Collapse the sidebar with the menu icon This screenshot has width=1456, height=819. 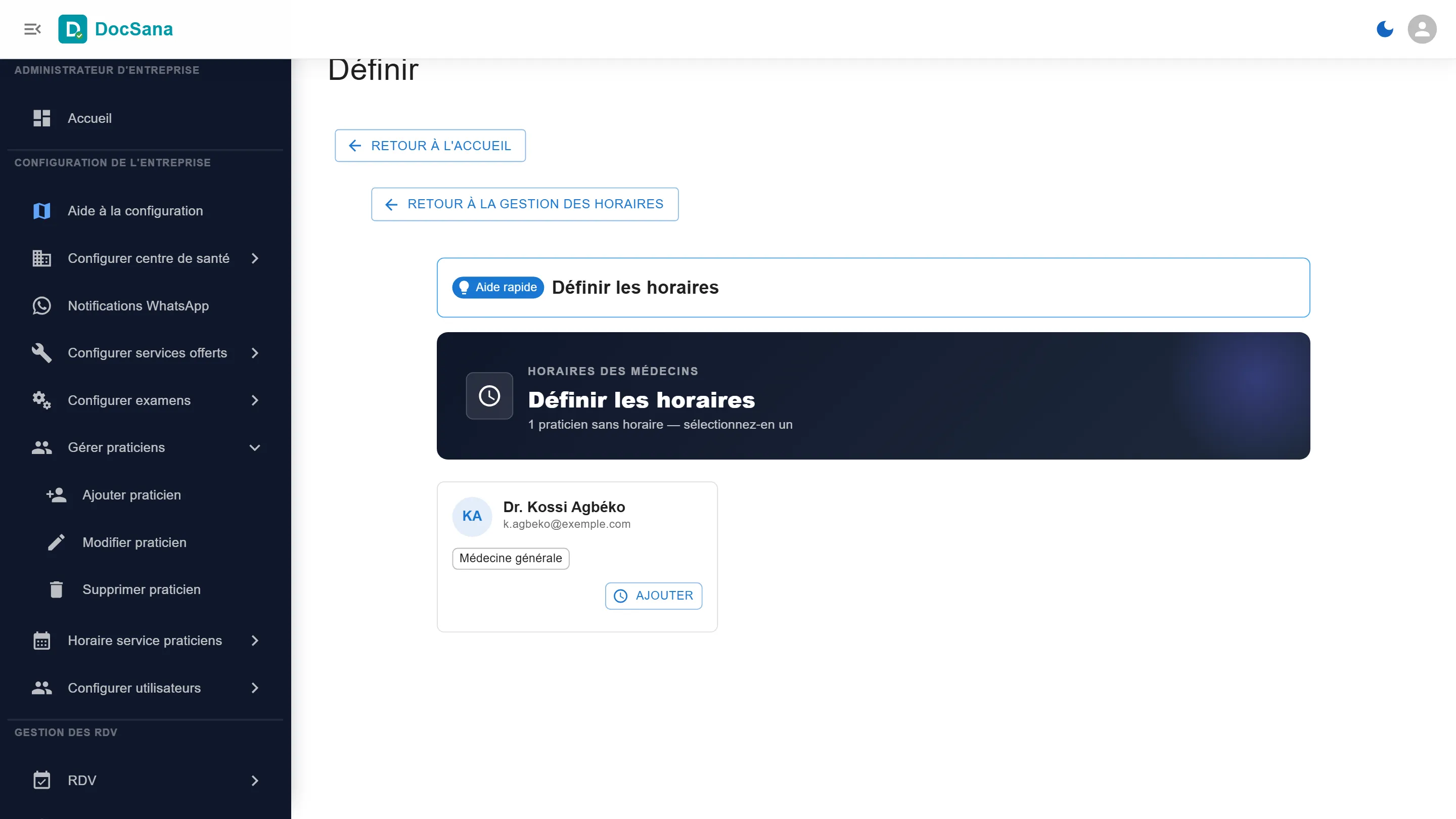32,29
